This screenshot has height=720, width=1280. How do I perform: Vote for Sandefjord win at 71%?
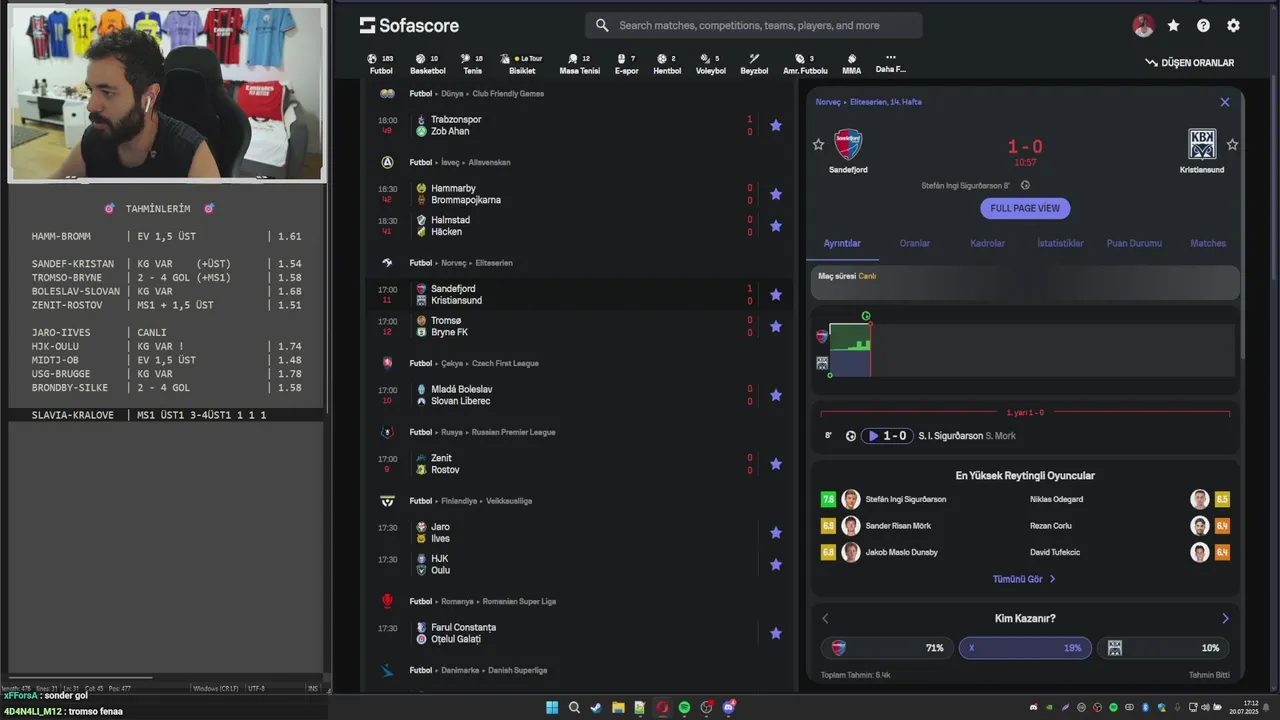(x=886, y=648)
